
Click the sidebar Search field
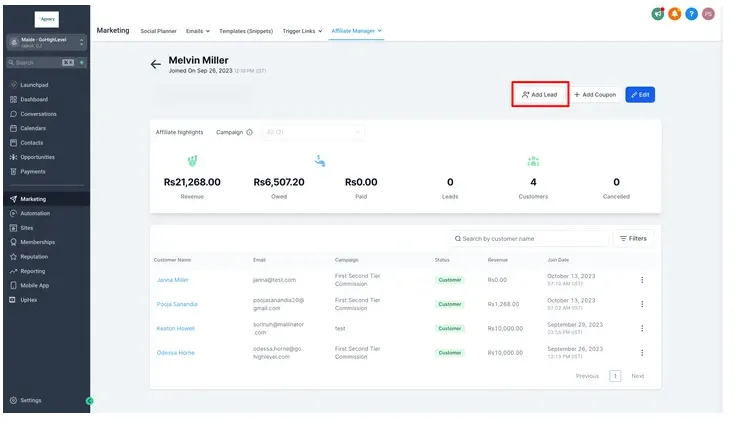tap(41, 62)
